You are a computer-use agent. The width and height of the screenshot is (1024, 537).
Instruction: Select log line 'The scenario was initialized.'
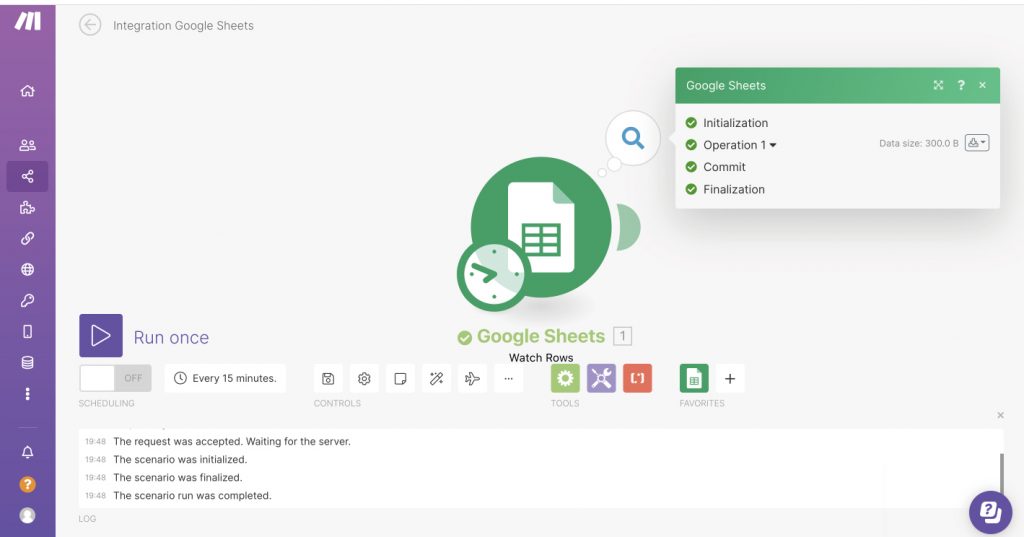[x=180, y=459]
